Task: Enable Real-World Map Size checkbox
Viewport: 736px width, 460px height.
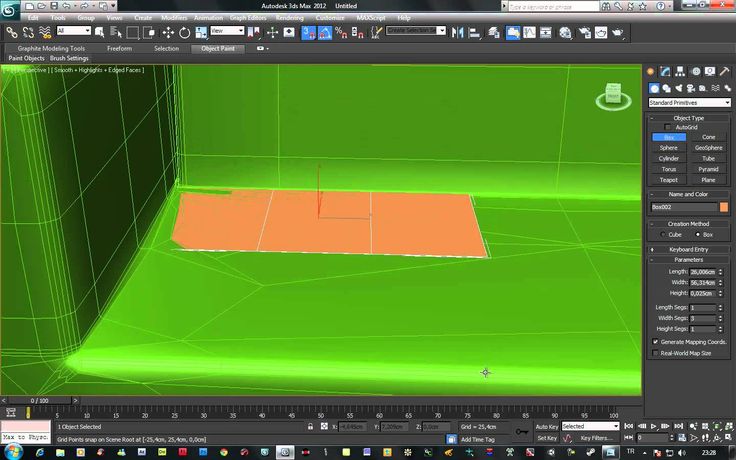Action: (x=656, y=352)
